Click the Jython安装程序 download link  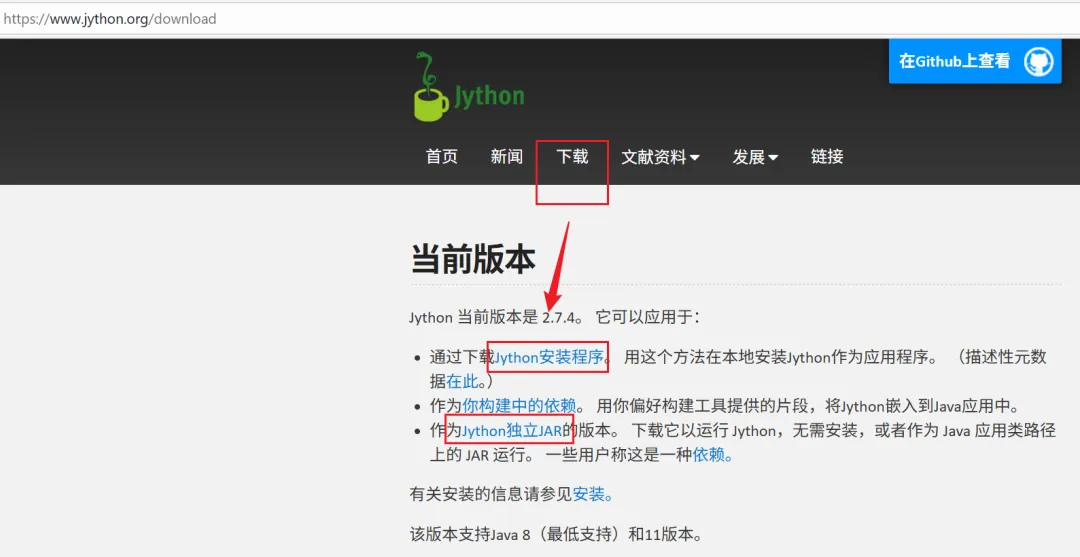549,357
